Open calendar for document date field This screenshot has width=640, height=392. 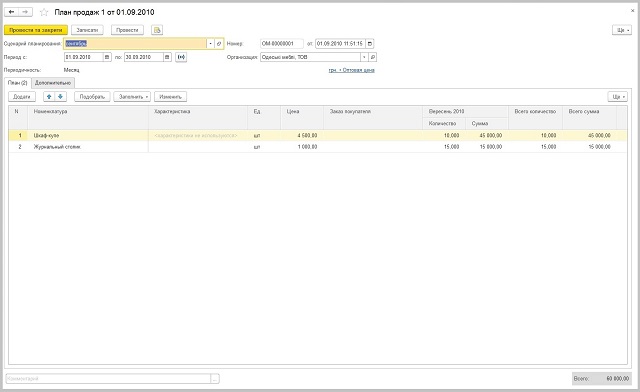[369, 43]
